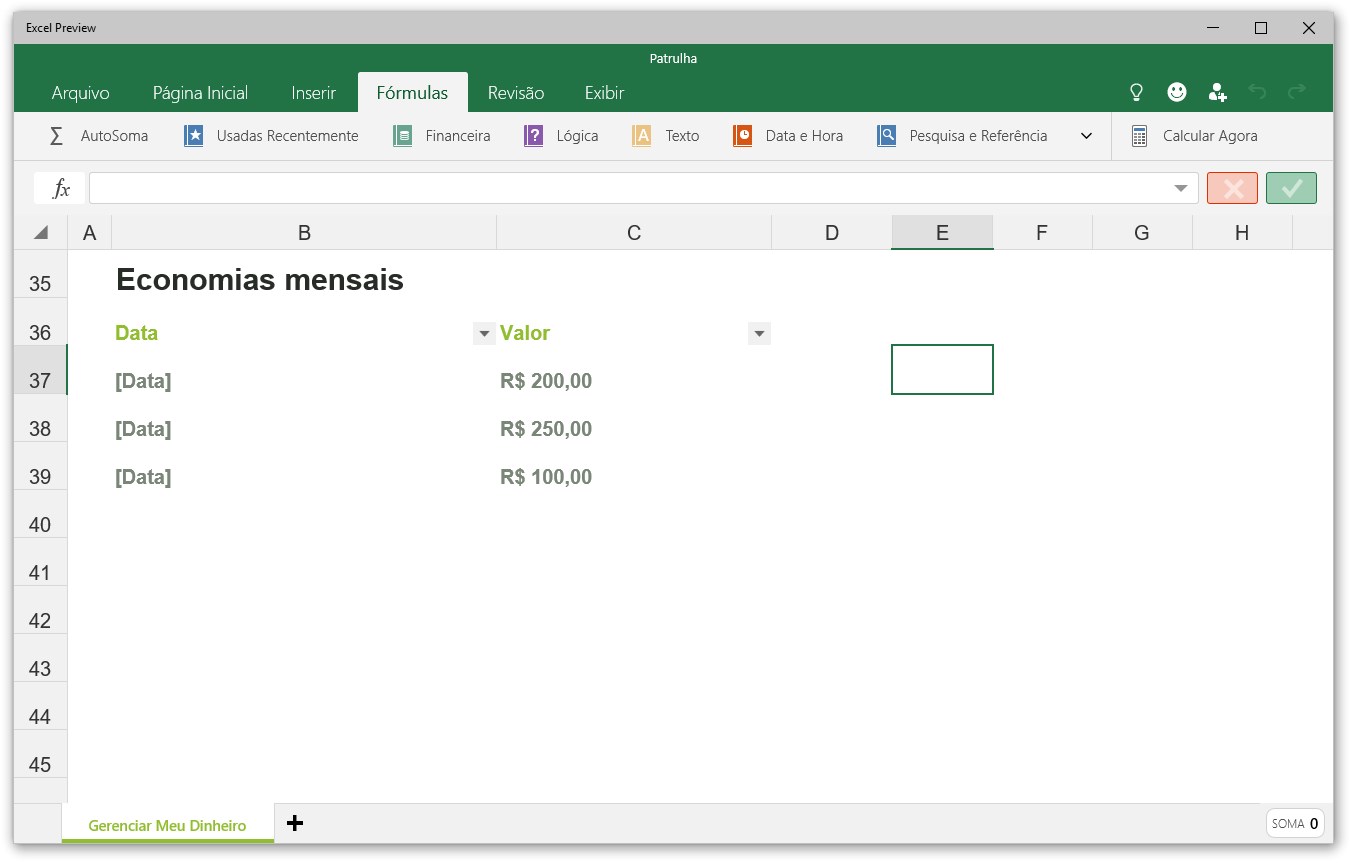Open the Valor column filter dropdown
Viewport: 1351px width, 863px height.
pos(759,333)
